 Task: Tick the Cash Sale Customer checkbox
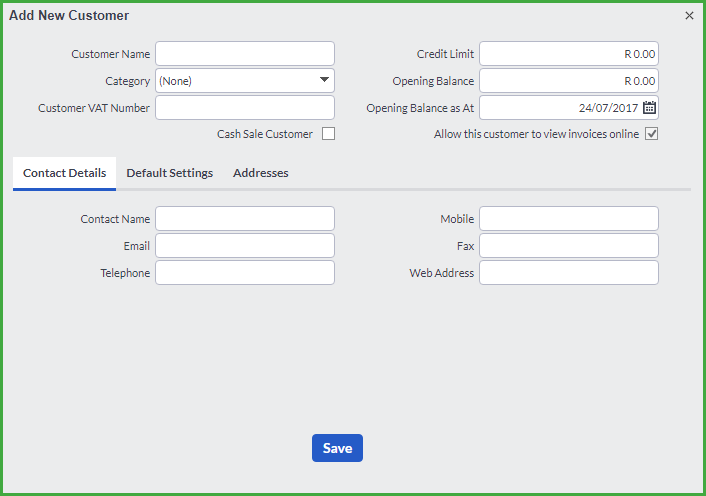pos(328,134)
